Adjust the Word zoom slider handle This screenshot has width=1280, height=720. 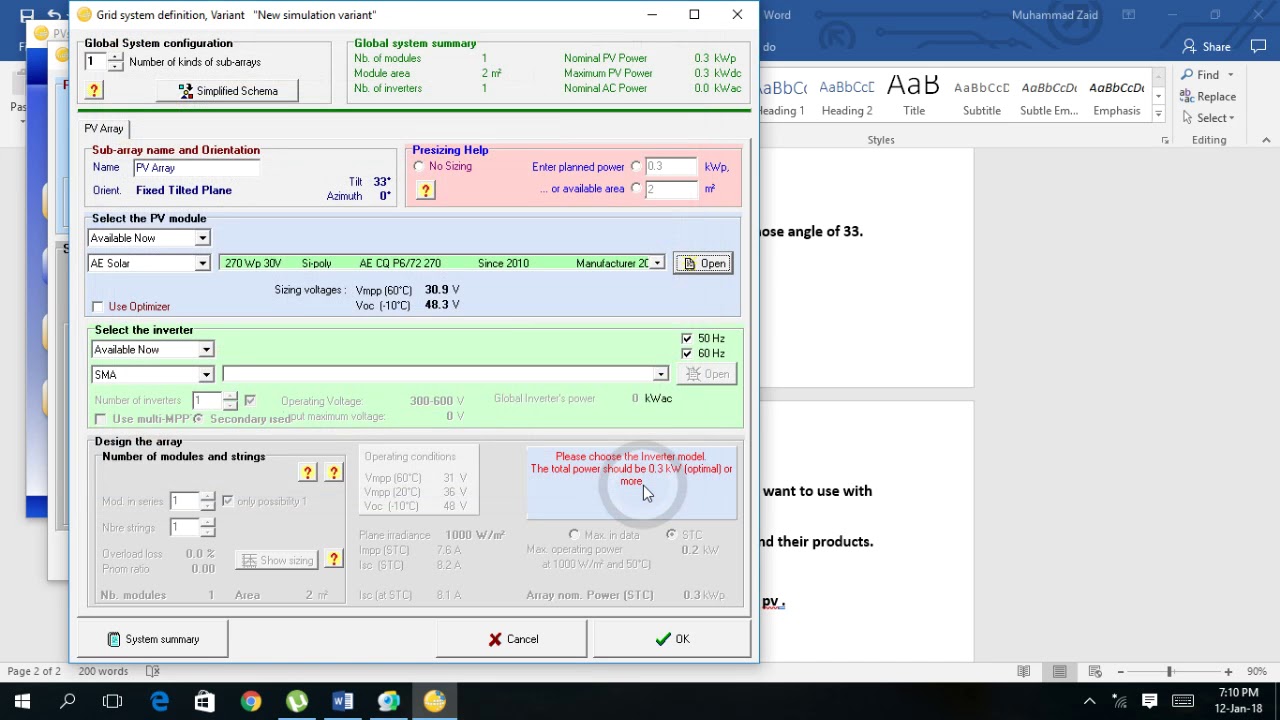pos(1169,671)
